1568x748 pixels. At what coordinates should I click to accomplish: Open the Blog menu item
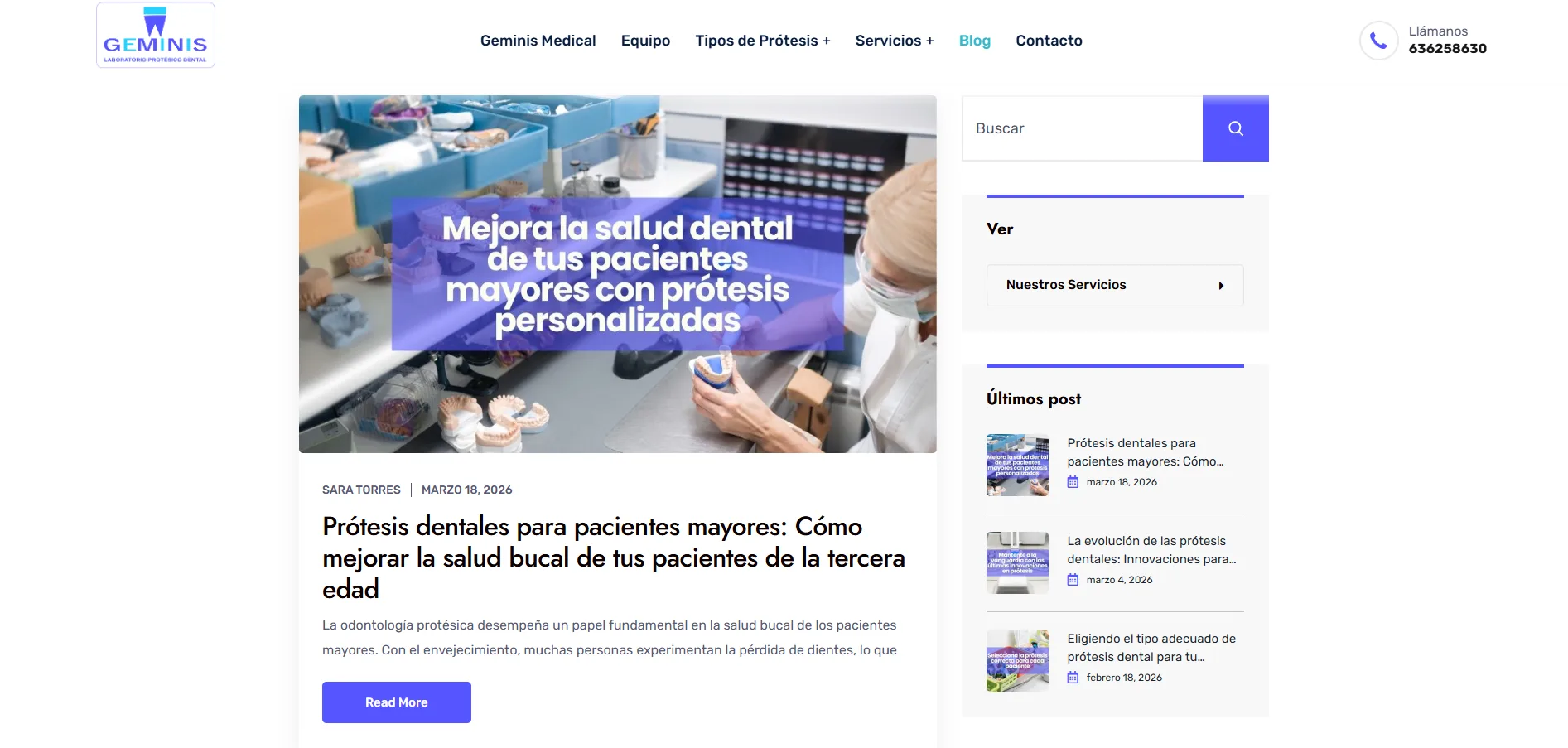pos(974,40)
